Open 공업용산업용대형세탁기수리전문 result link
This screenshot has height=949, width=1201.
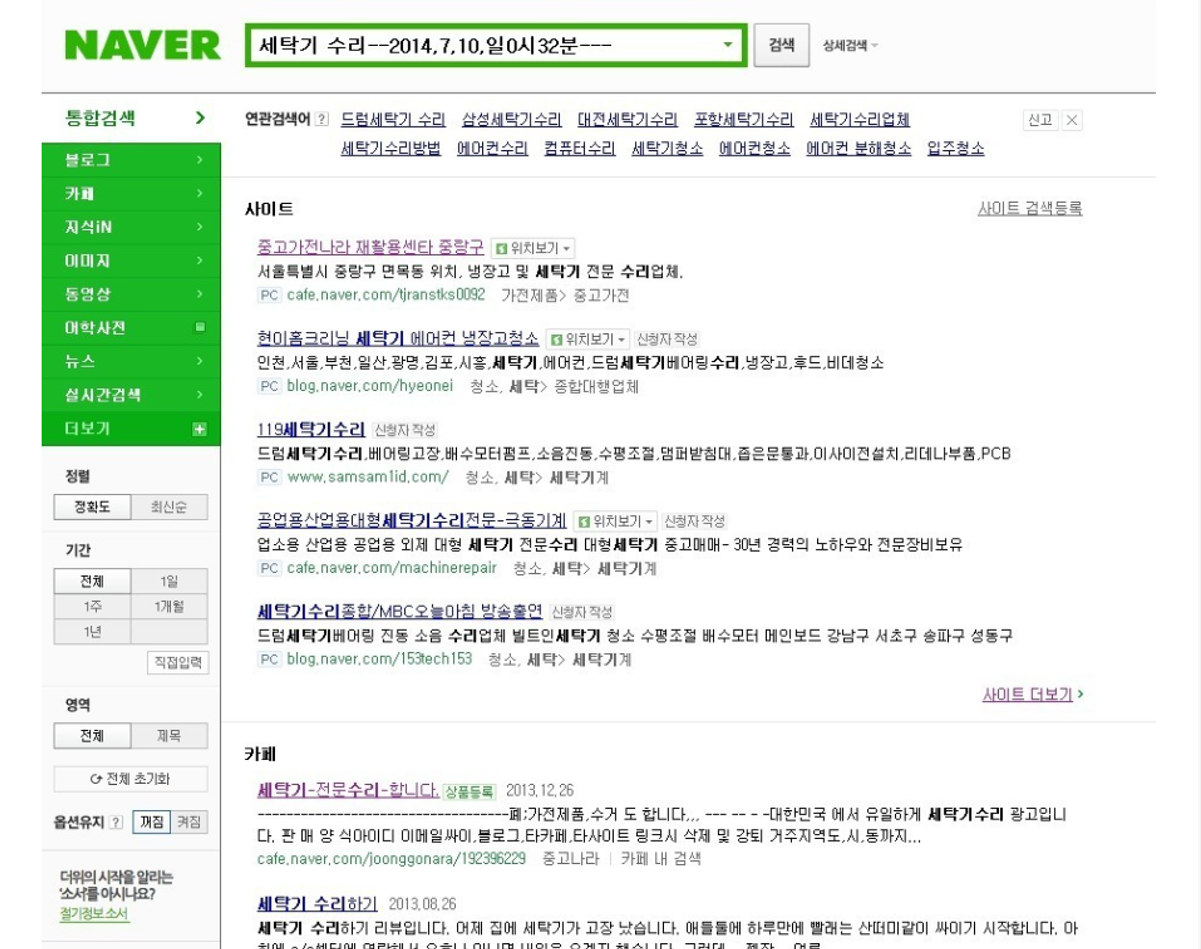tap(412, 520)
